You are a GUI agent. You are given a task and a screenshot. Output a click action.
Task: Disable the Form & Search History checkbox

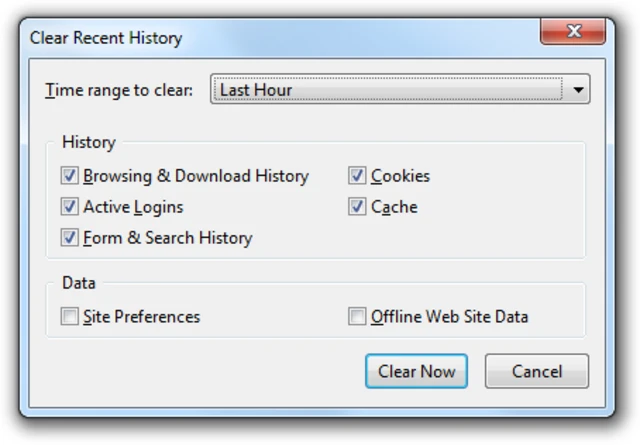click(x=70, y=238)
